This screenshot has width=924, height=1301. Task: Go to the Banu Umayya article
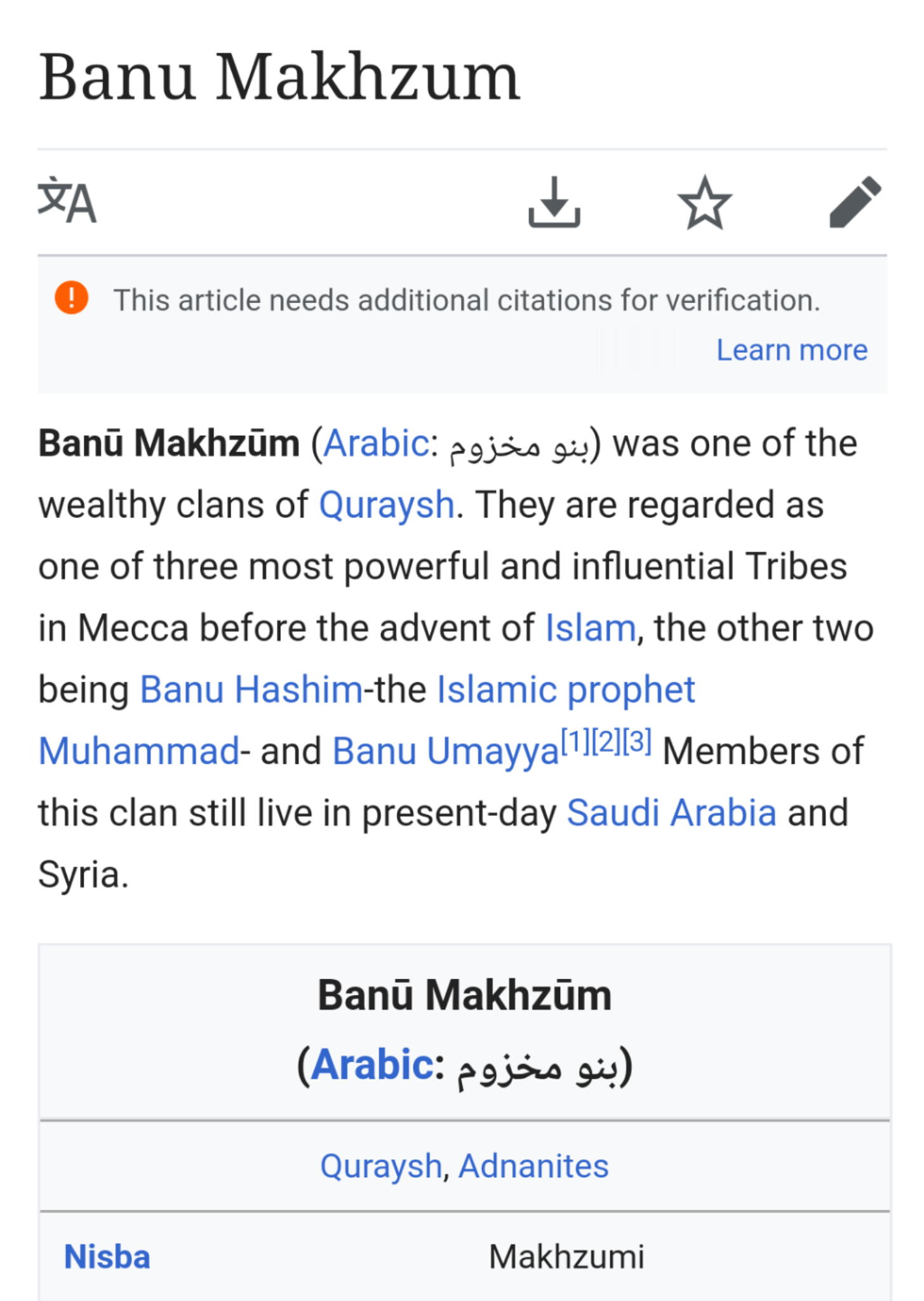(x=446, y=751)
